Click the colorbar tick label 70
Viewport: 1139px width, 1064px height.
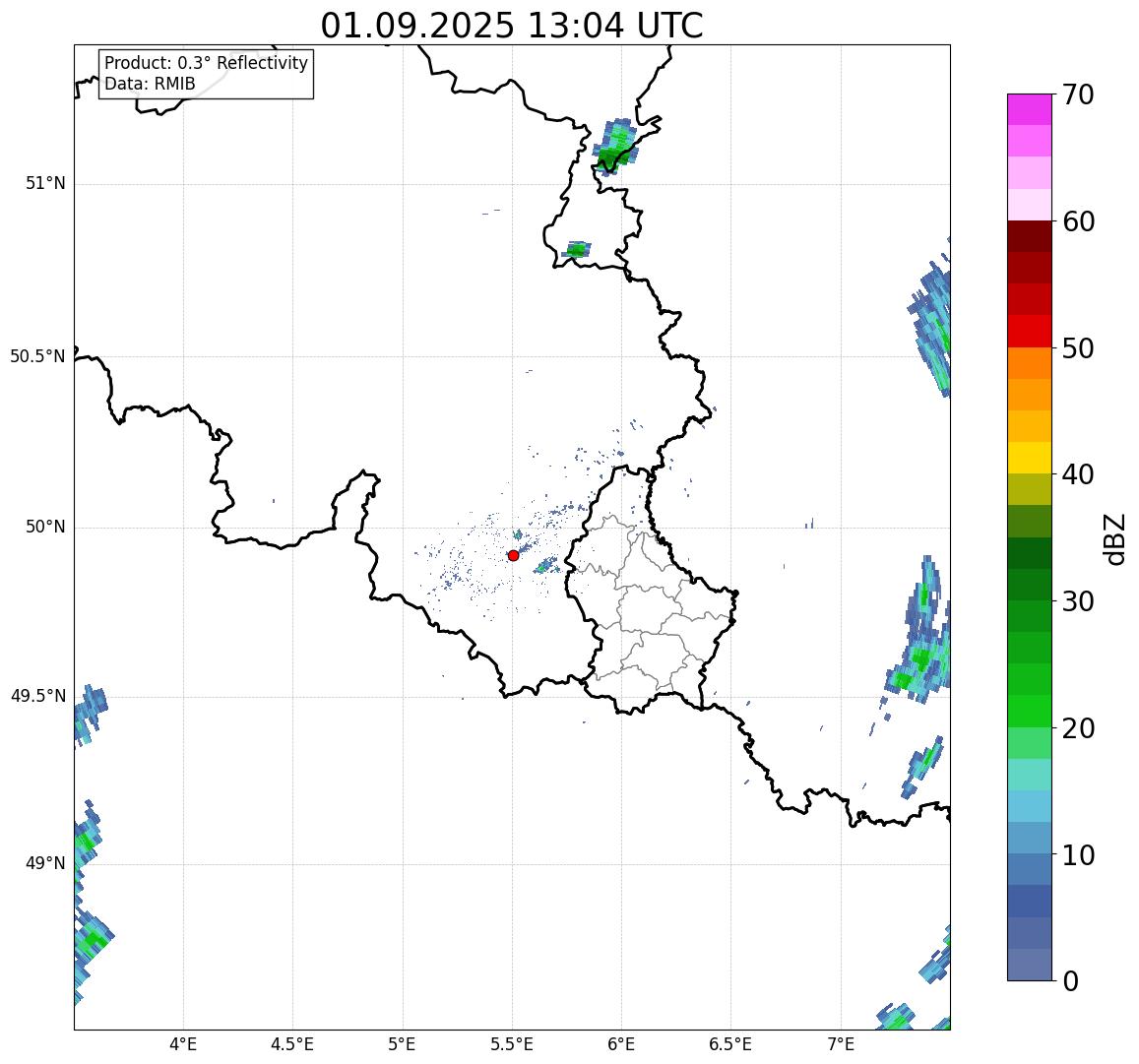1078,95
